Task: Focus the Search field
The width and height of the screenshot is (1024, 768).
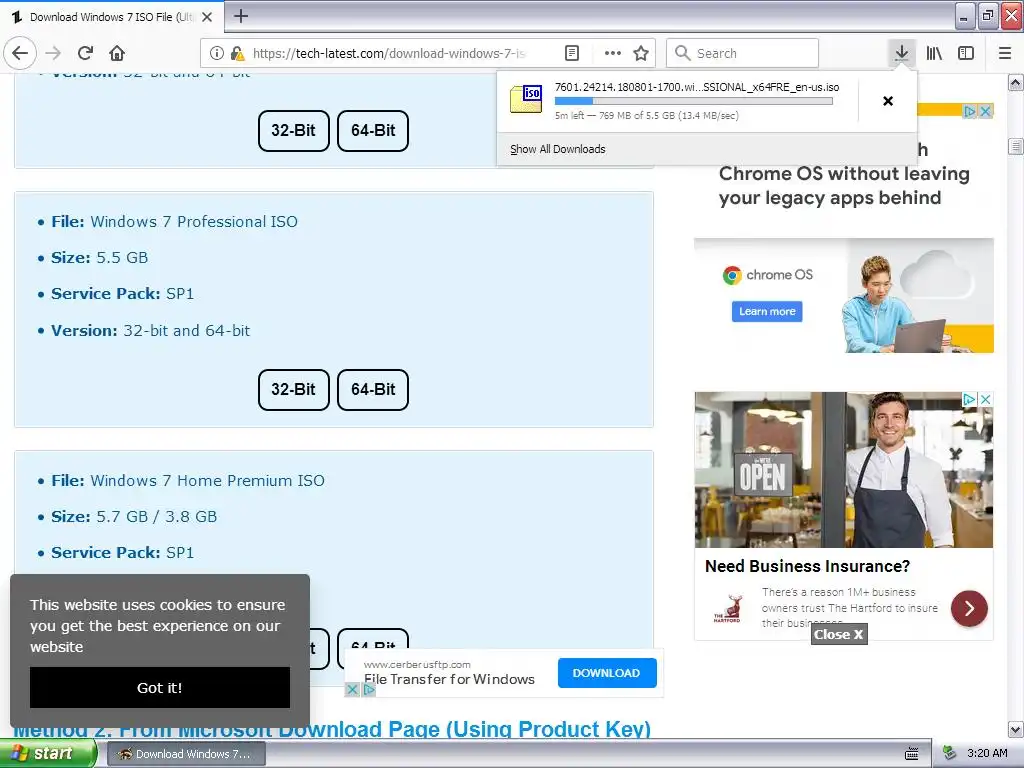Action: [x=743, y=53]
